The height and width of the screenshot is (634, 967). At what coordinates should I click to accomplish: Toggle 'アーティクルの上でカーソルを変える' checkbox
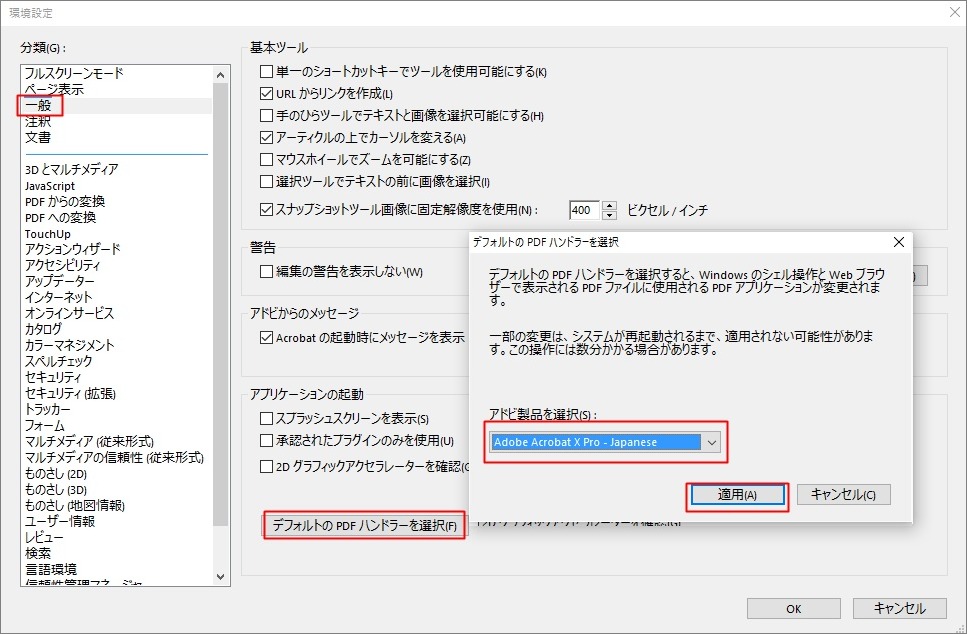coord(266,138)
